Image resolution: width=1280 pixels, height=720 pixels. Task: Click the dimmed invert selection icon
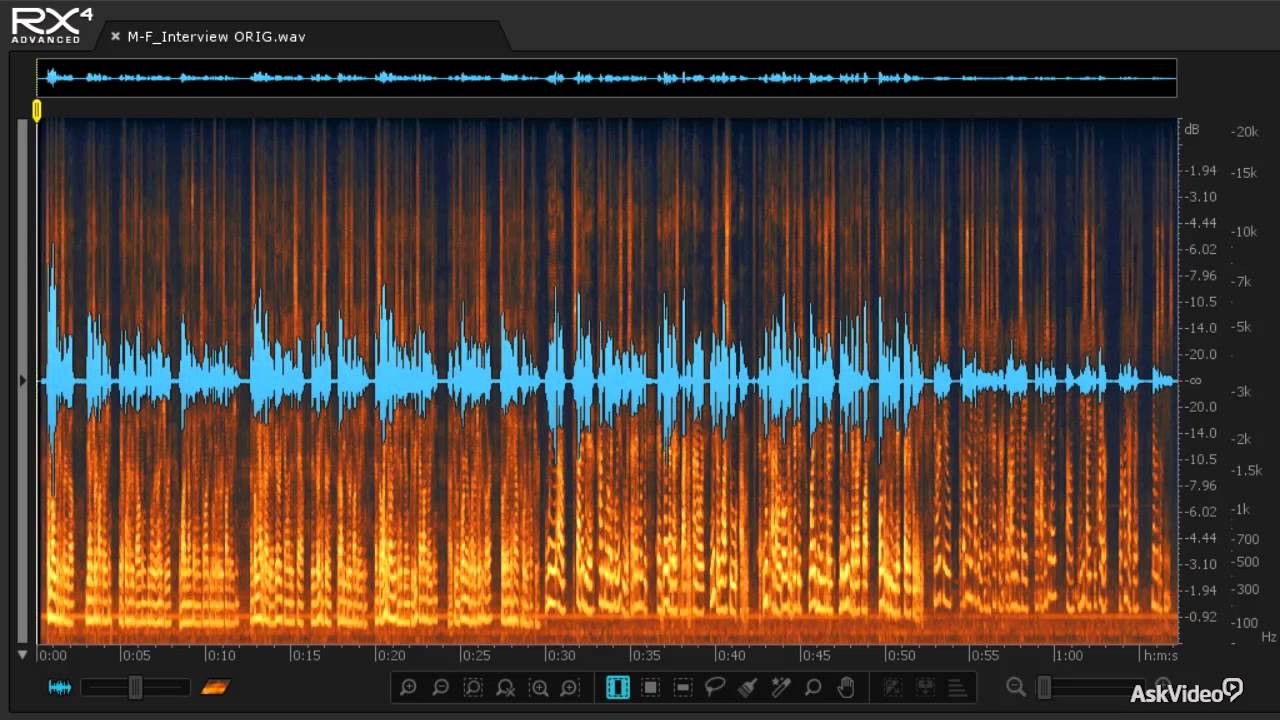point(893,687)
